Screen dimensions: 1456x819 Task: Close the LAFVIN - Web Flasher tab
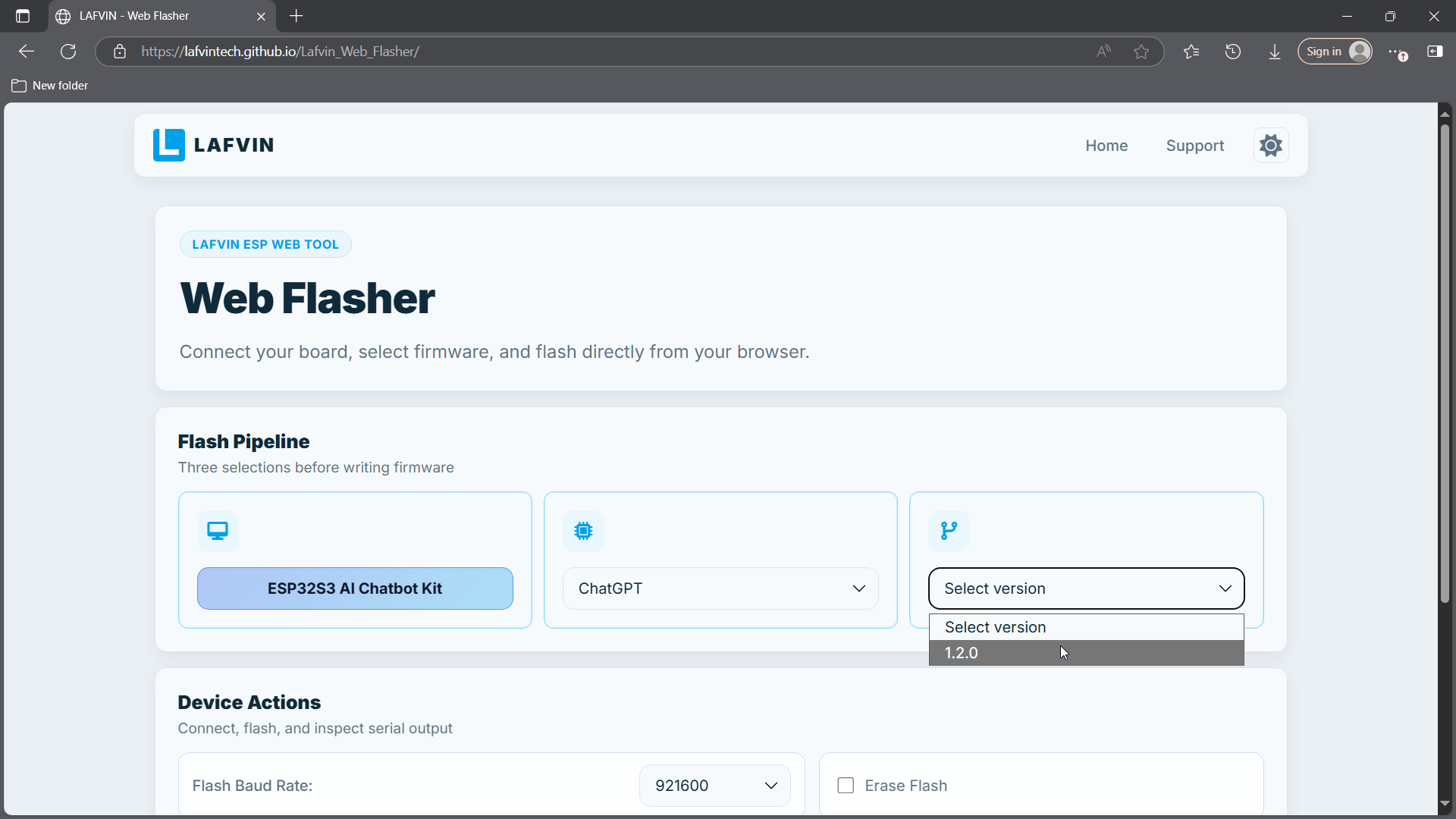click(x=261, y=16)
